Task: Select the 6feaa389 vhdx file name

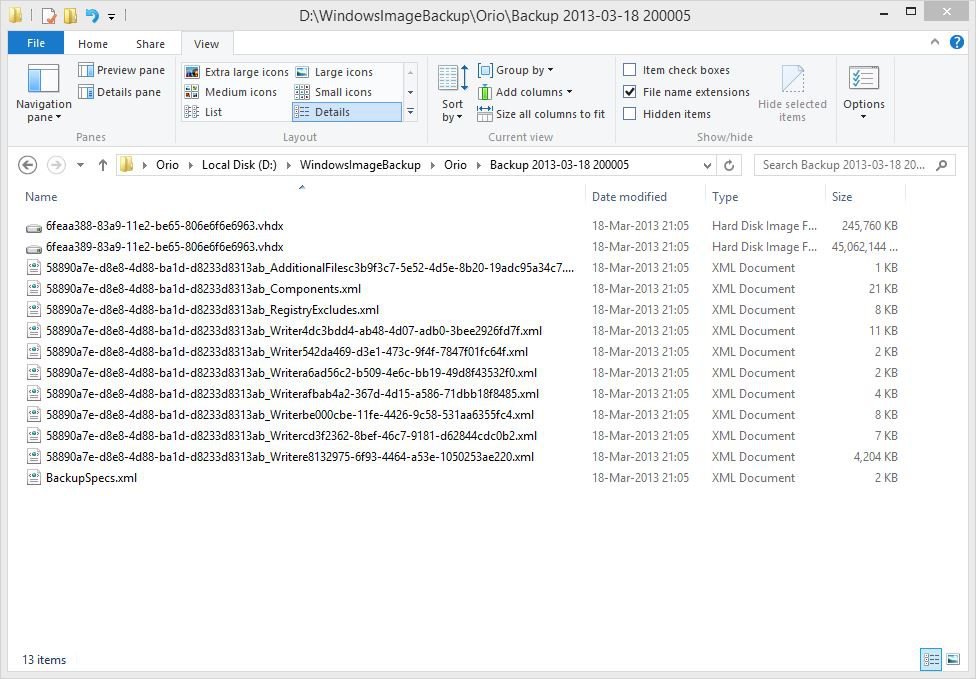Action: click(164, 247)
